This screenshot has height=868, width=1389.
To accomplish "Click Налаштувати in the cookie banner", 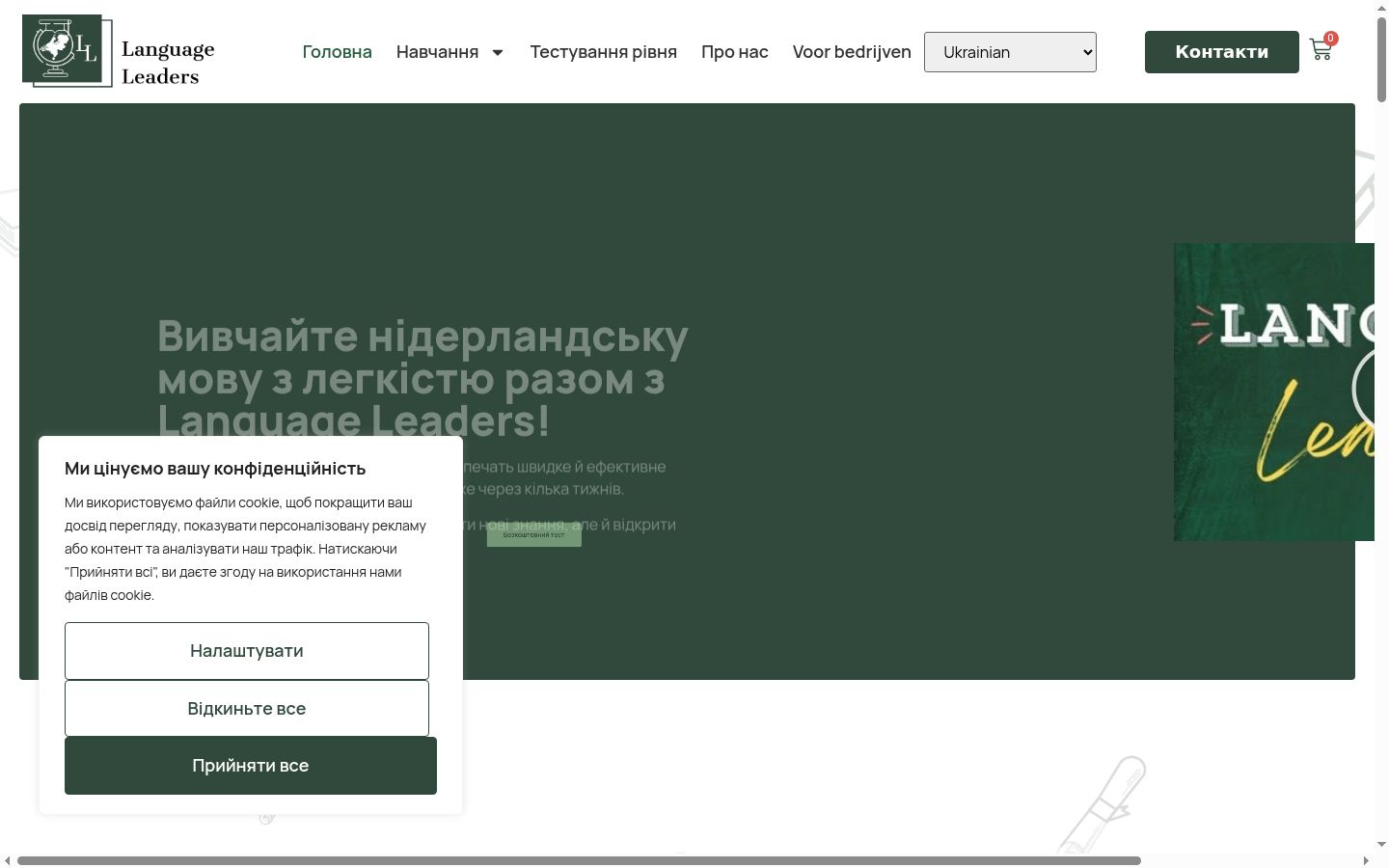I will coord(247,651).
